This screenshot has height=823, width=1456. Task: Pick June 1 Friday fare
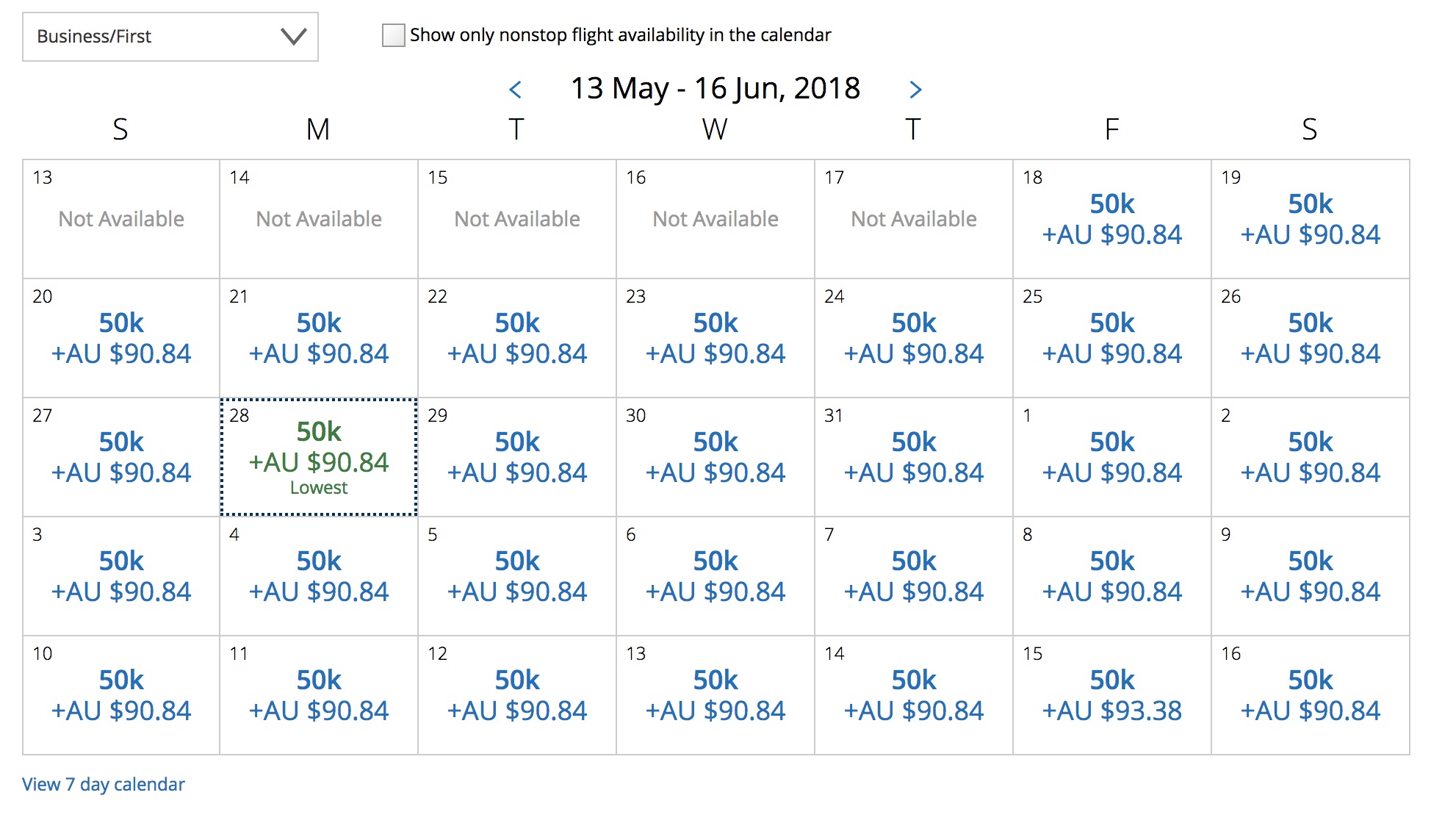1112,457
